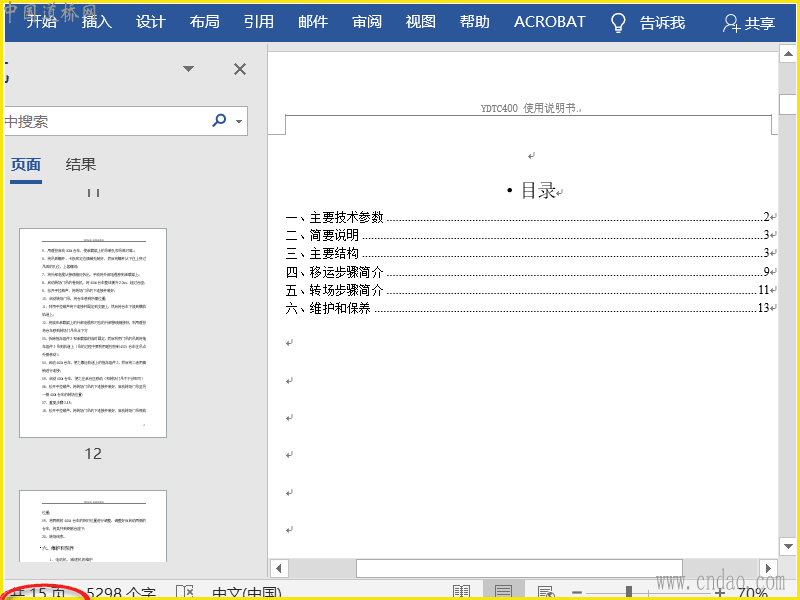Click the zoom out minus button
Image resolution: width=800 pixels, height=600 pixels.
click(x=577, y=593)
